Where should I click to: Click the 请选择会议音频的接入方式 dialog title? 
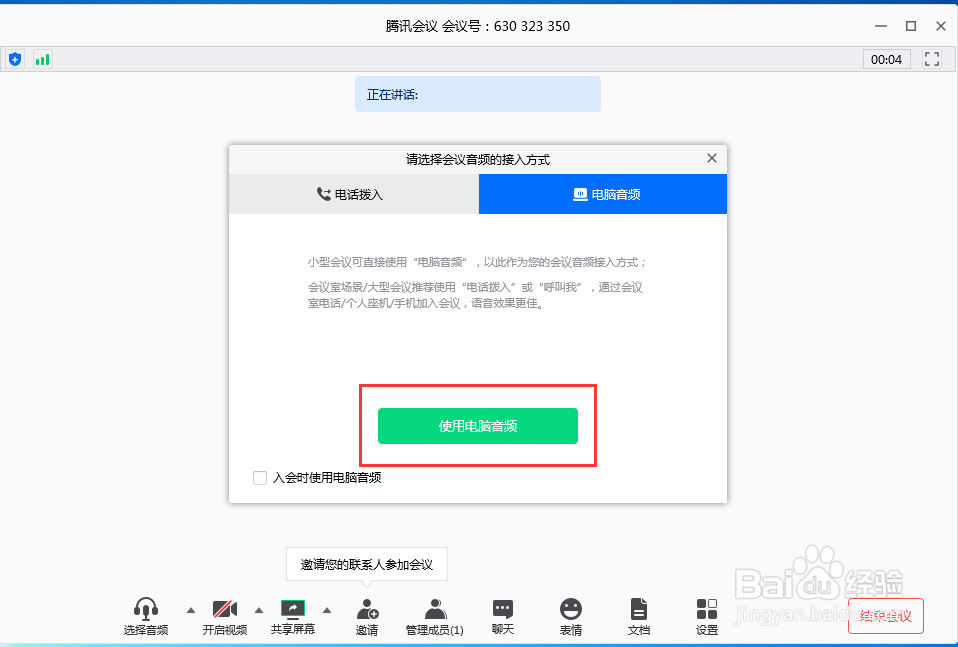(x=478, y=159)
